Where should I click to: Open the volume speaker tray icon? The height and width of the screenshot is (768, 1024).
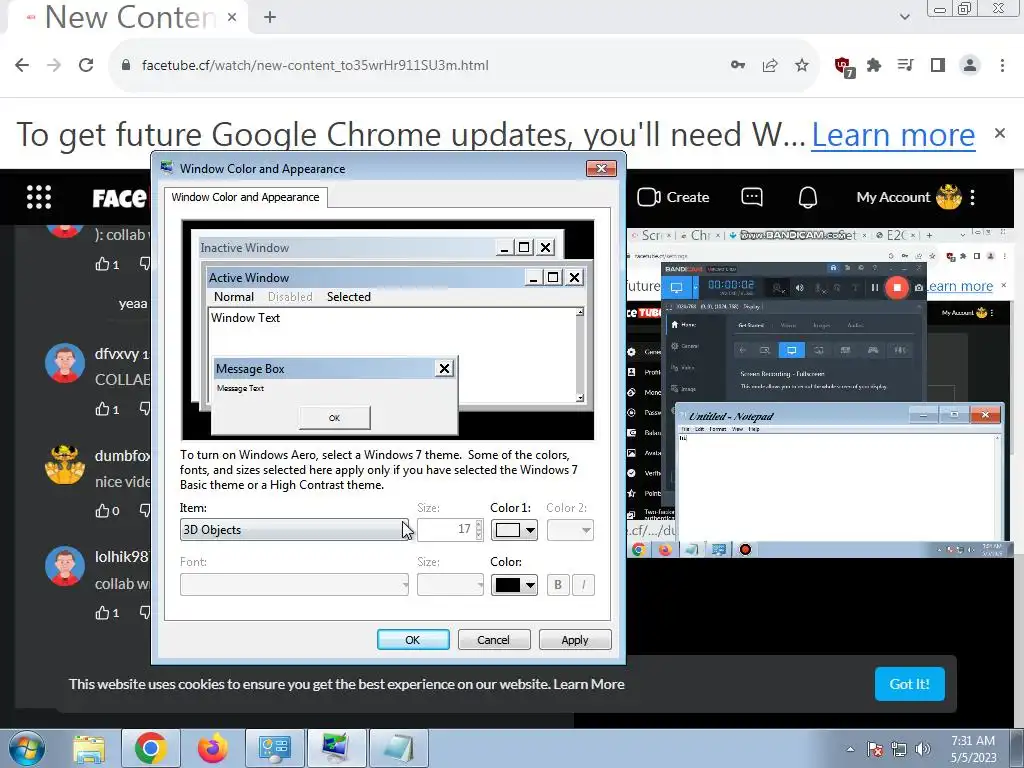pyautogui.click(x=923, y=749)
